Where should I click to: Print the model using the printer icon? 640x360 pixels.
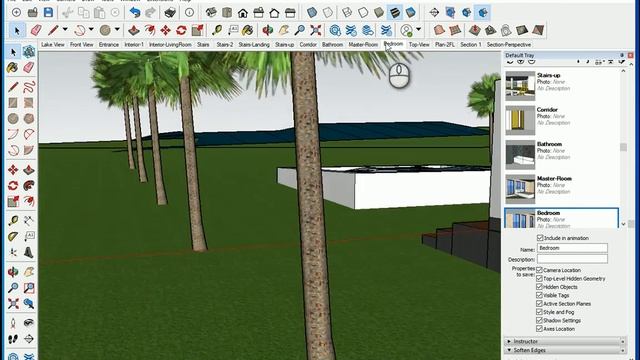(x=170, y=12)
